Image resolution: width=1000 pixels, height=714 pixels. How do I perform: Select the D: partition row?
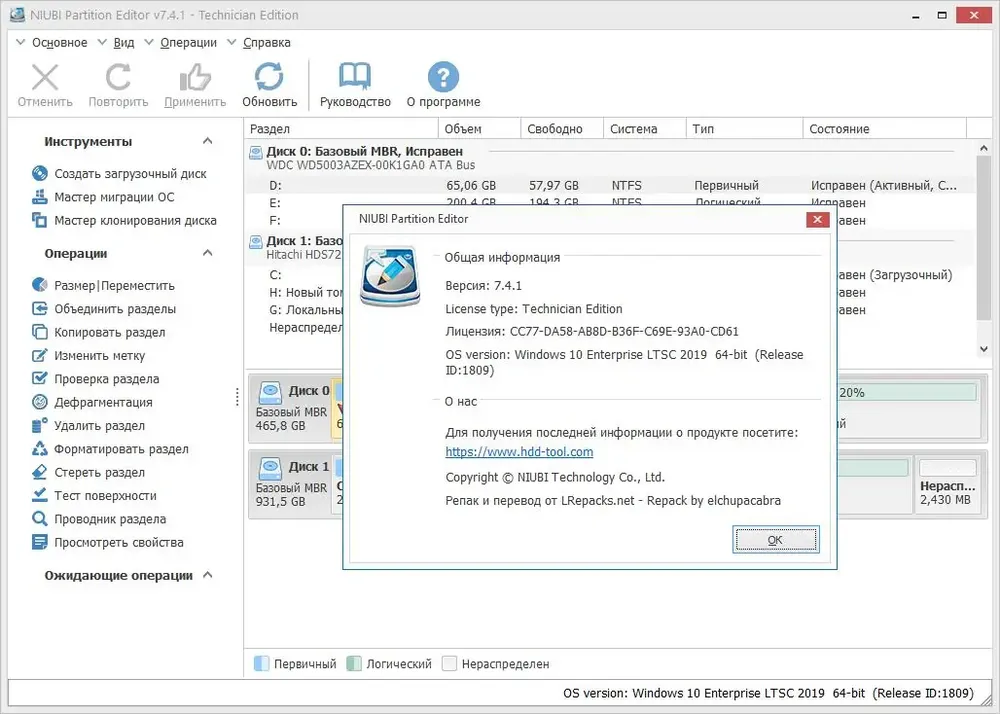coord(610,186)
